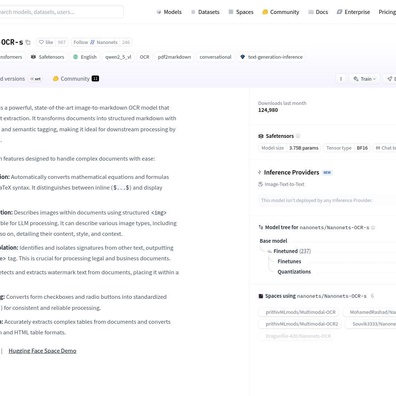The width and height of the screenshot is (396, 396).
Task: Click the Inference Providers heading
Action: point(291,172)
